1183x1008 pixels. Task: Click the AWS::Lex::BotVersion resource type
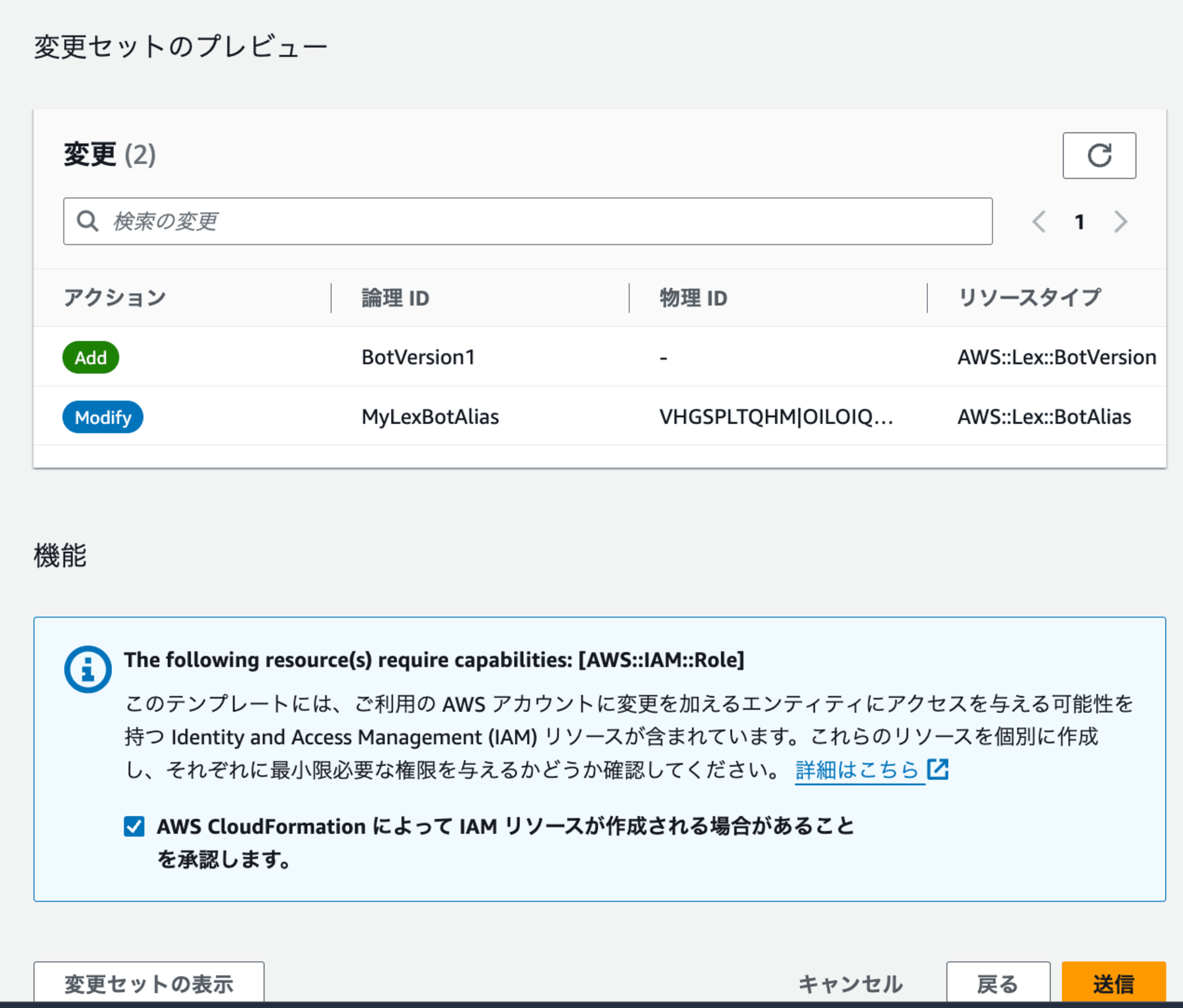1056,357
